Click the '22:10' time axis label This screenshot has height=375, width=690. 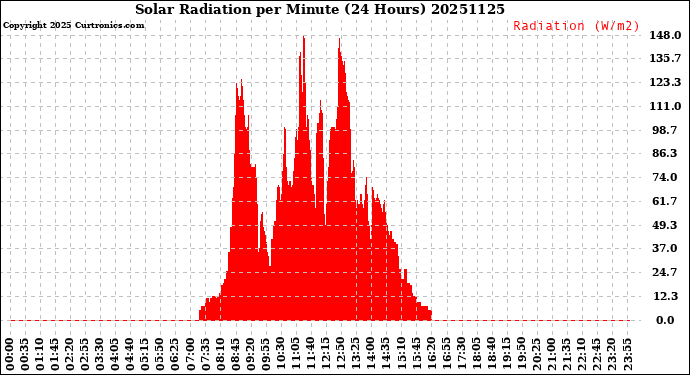coord(582,355)
